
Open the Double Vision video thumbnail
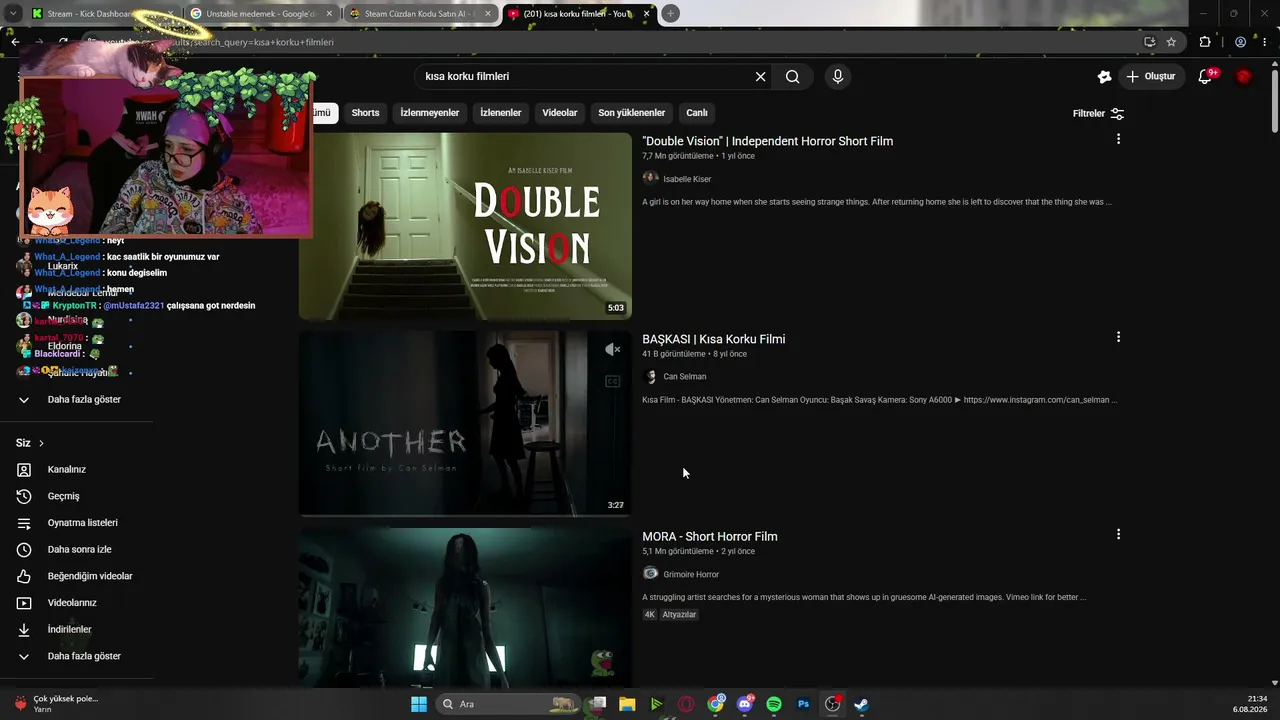465,226
